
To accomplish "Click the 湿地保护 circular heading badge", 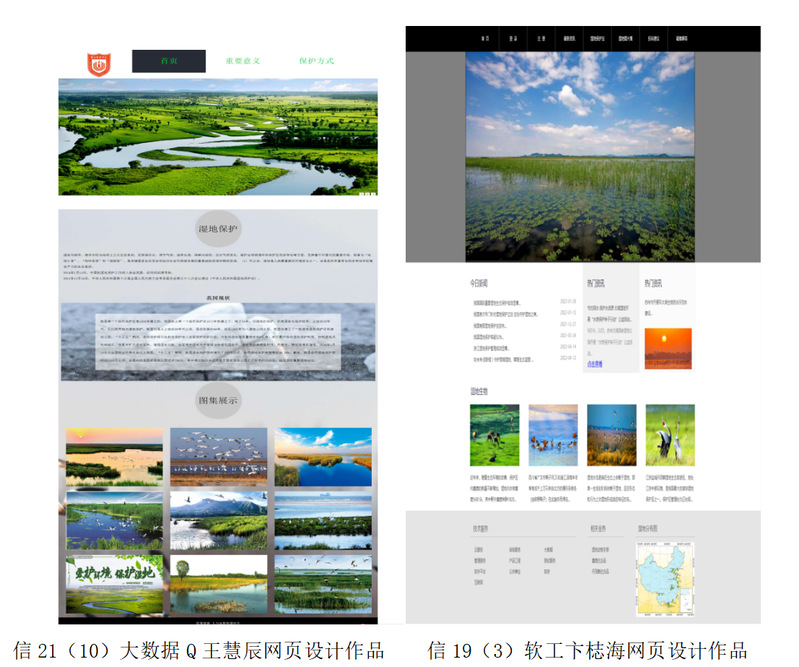I will tap(218, 229).
